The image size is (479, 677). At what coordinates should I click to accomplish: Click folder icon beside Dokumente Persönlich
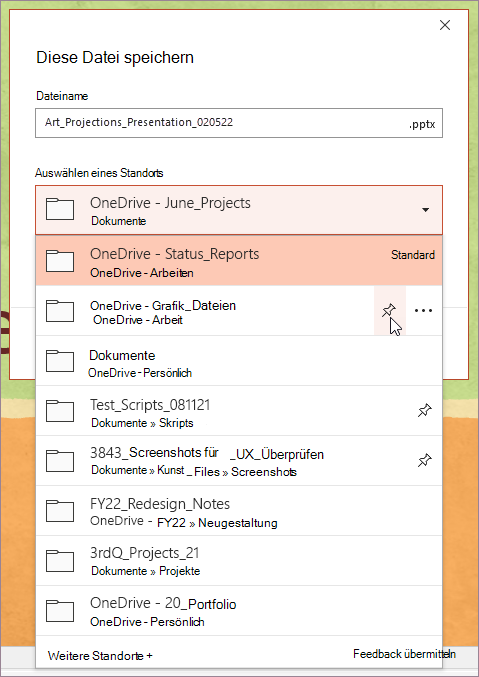click(x=60, y=361)
